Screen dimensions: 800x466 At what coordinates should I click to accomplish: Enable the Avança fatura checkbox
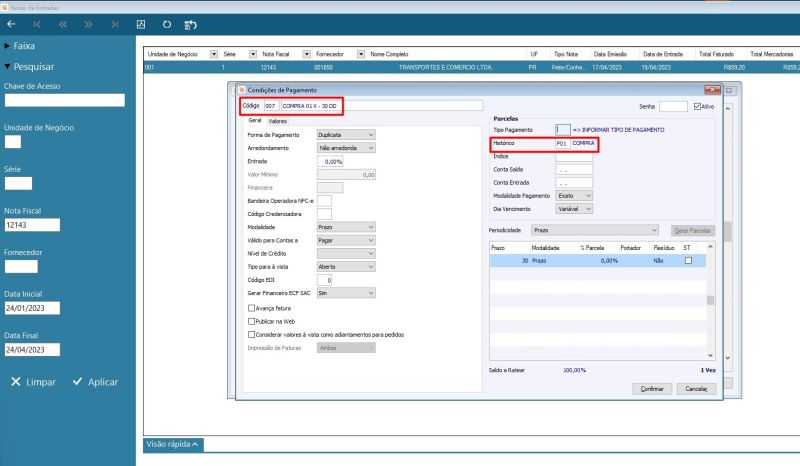pos(251,308)
